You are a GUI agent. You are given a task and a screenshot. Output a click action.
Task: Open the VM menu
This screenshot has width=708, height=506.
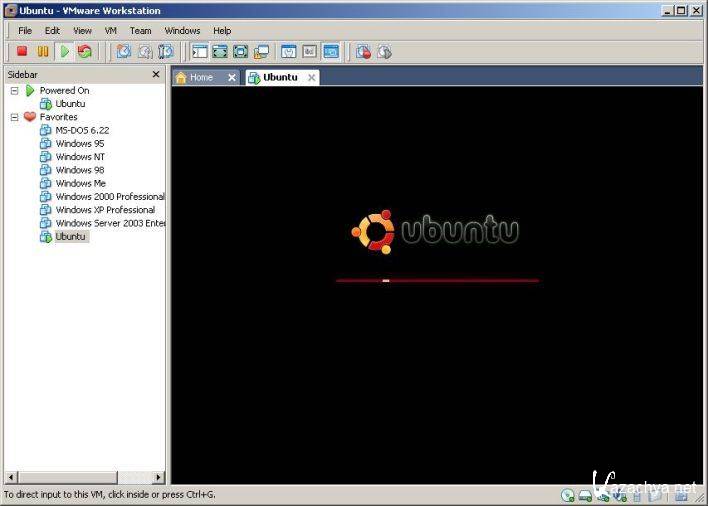(110, 31)
